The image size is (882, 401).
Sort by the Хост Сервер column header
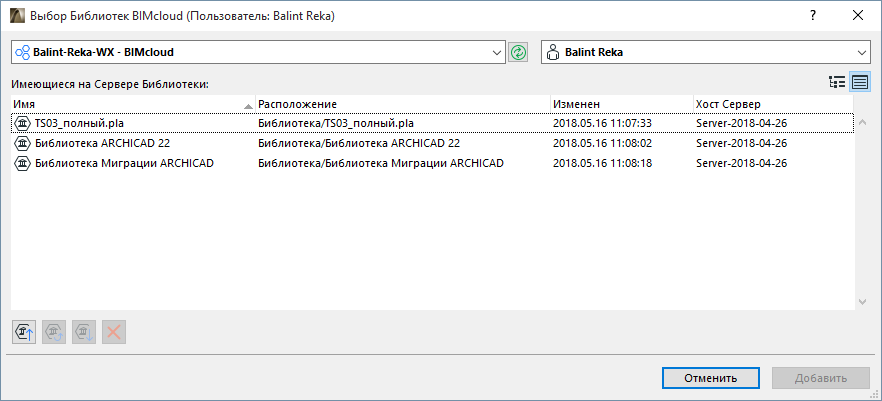coord(773,104)
